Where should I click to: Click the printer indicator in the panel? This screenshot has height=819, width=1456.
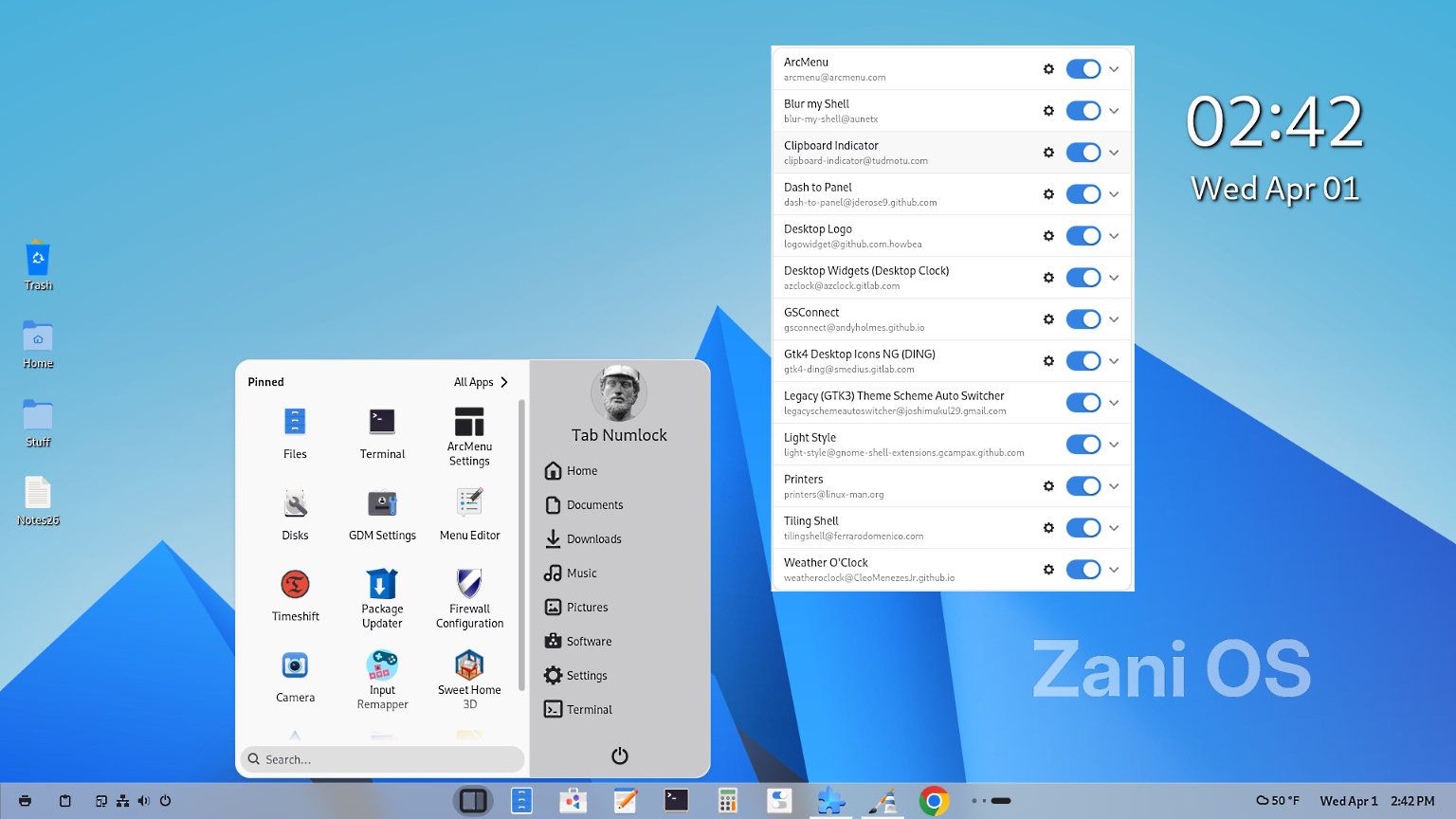pos(26,801)
